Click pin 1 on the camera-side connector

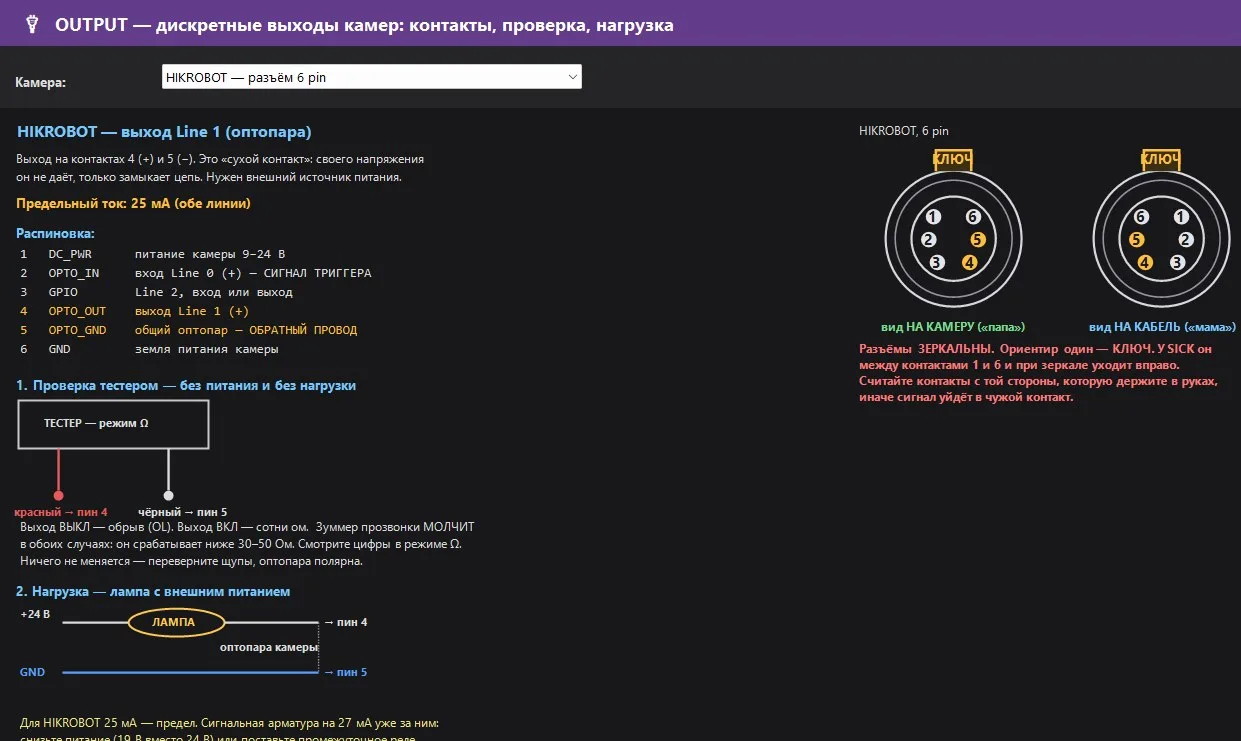coord(933,217)
